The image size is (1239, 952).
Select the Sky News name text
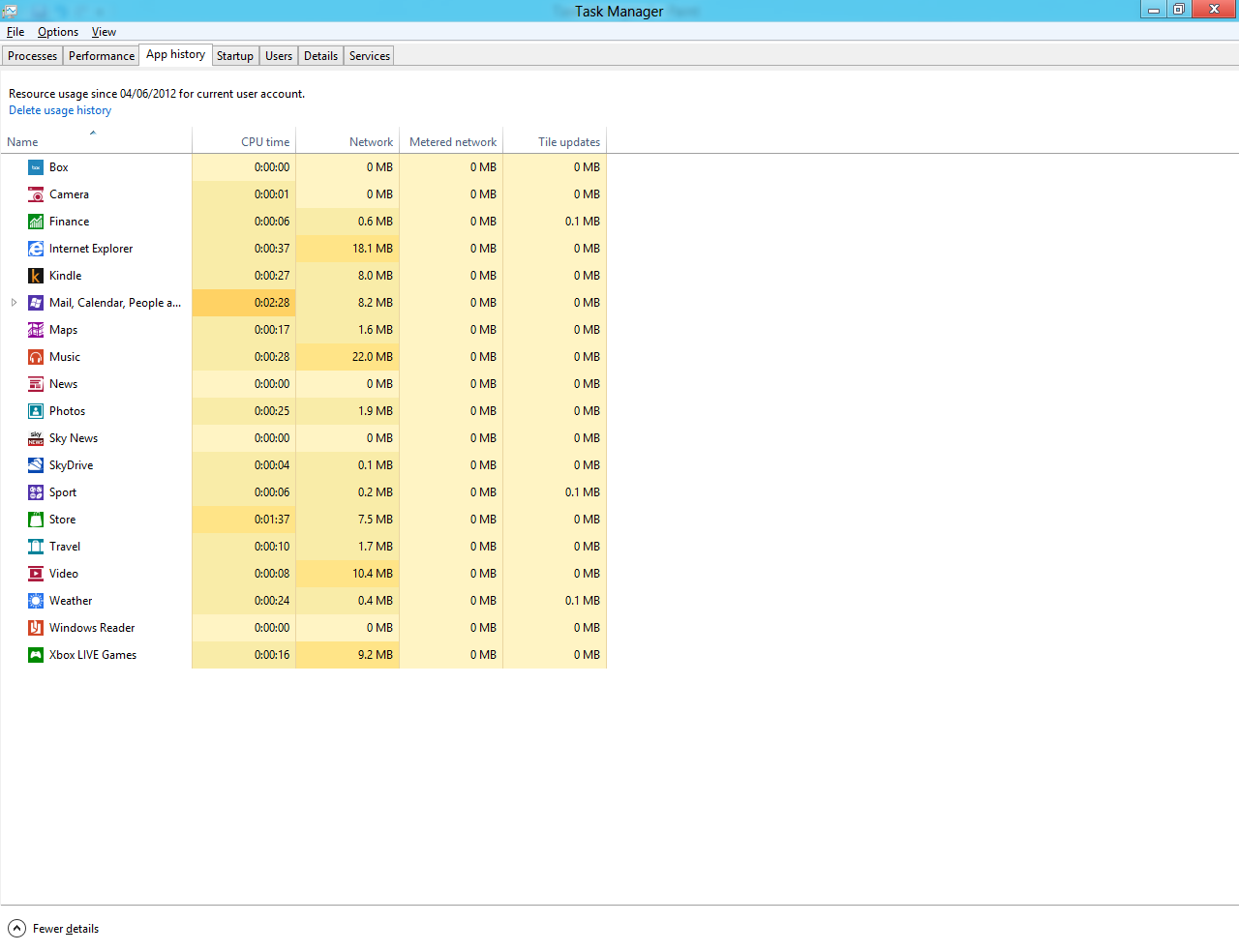coord(74,438)
